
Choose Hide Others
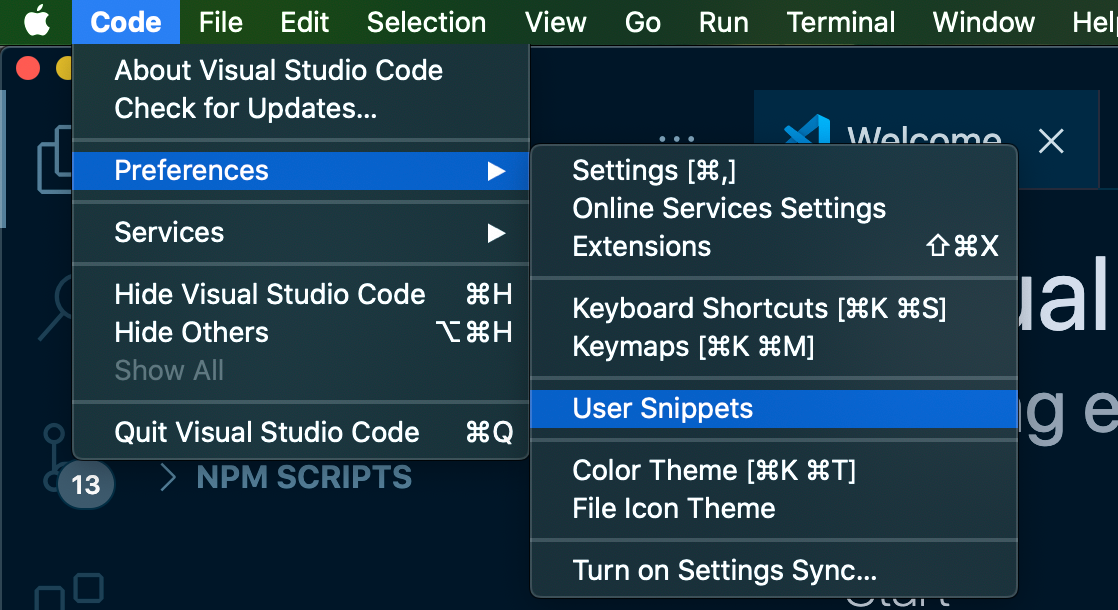click(300, 333)
